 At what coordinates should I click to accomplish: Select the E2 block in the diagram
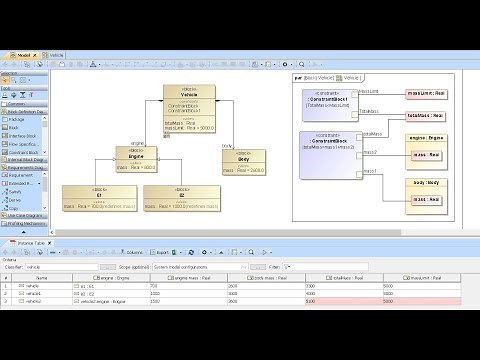point(182,198)
